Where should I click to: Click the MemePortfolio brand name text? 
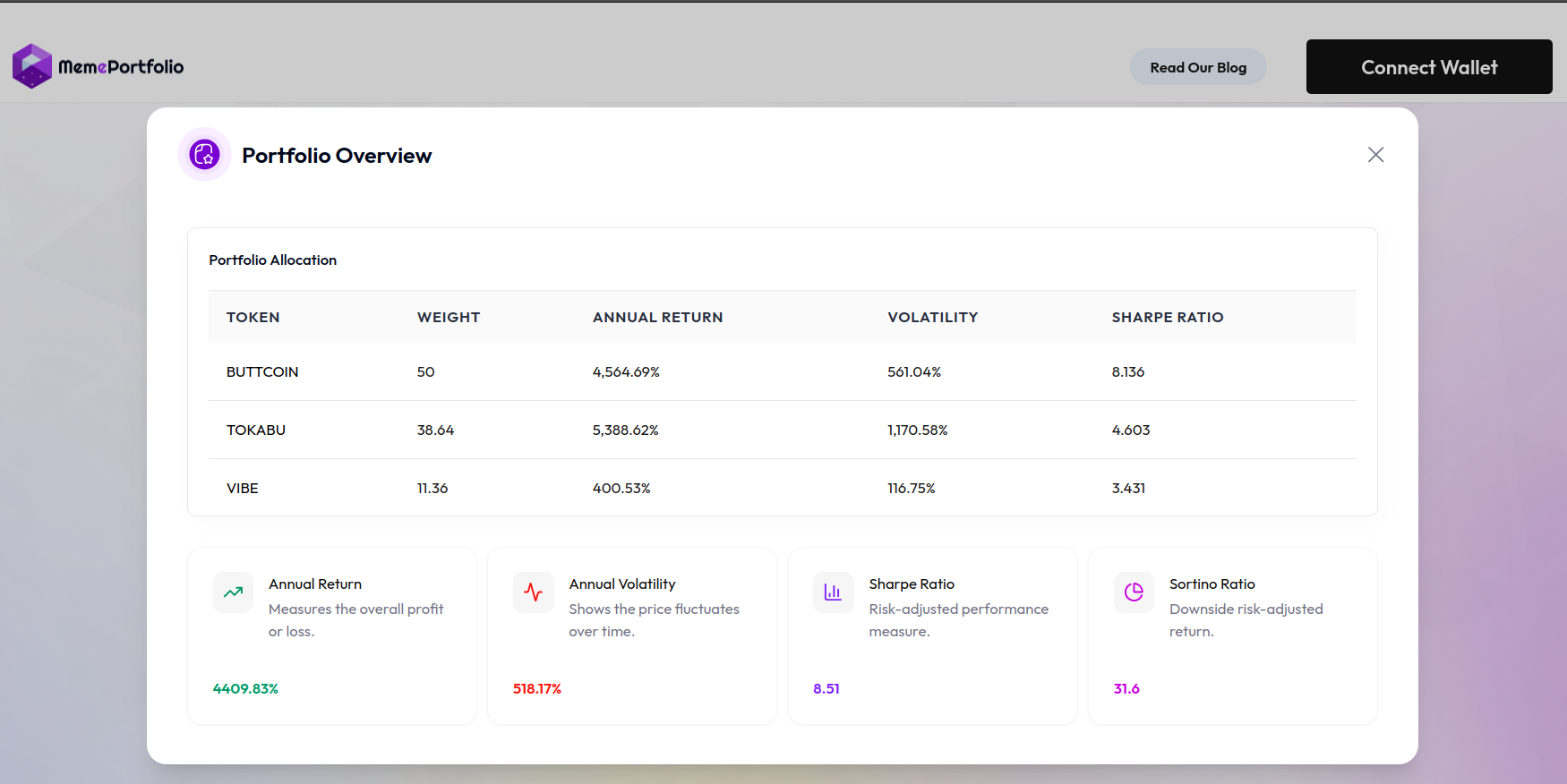(x=121, y=67)
